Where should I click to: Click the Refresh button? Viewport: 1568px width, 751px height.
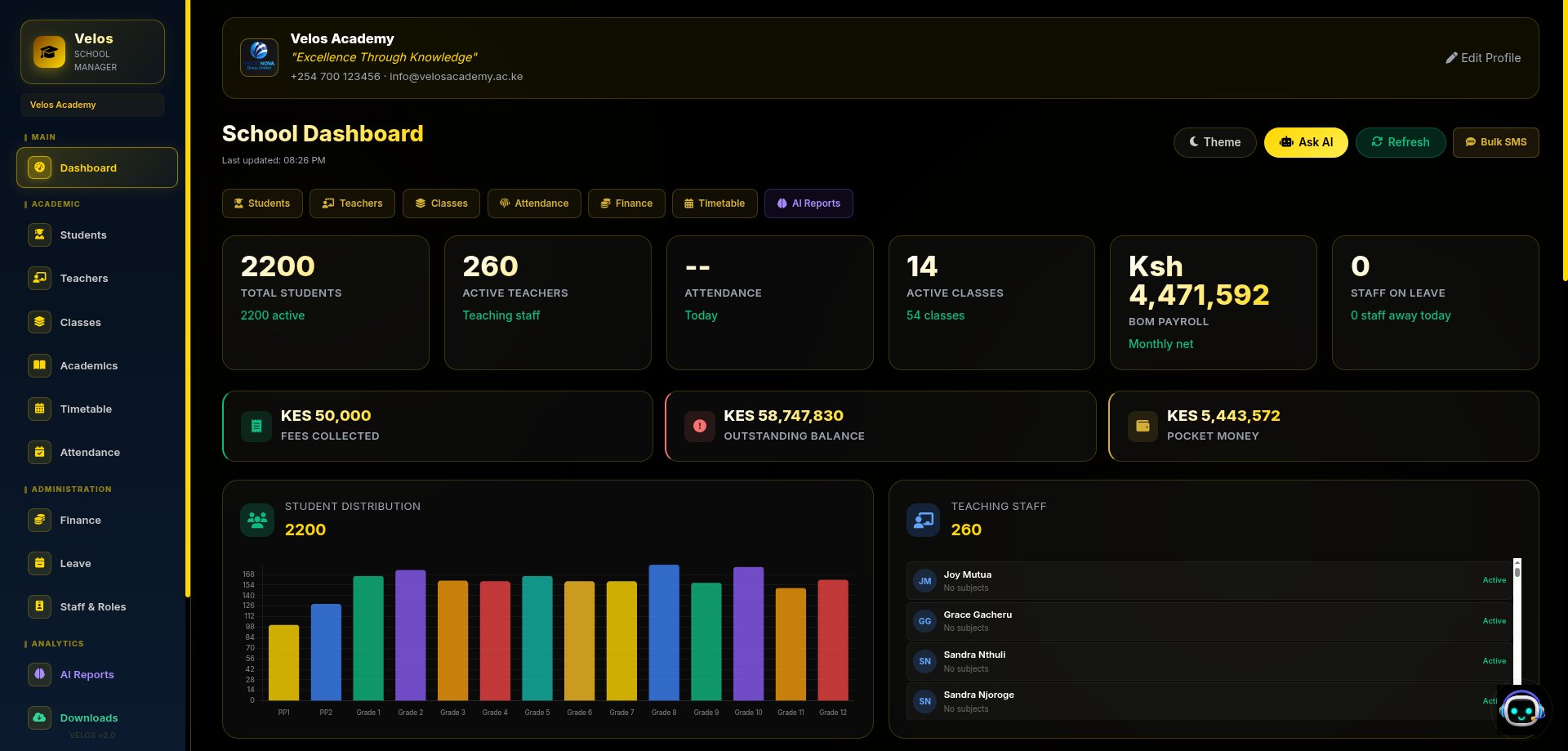coord(1400,142)
